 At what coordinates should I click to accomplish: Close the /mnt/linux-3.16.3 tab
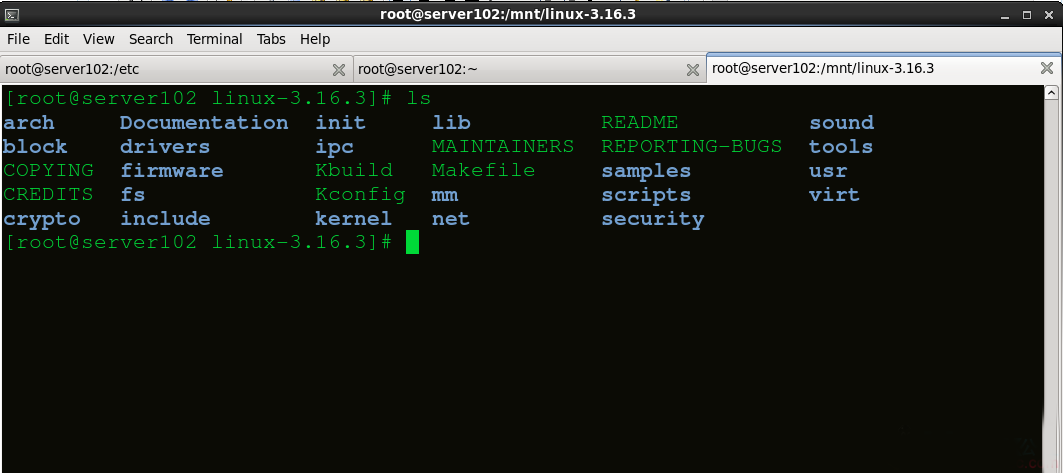coord(1047,68)
